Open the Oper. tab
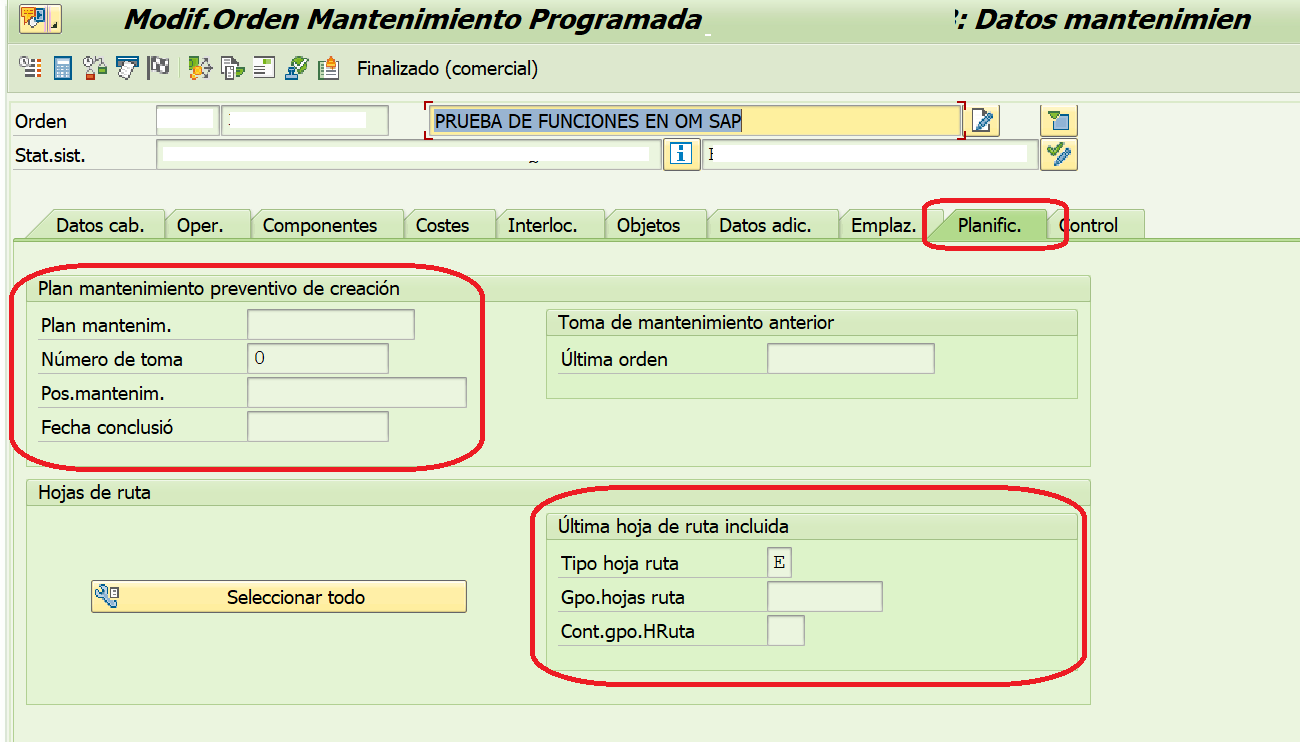Viewport: 1300px width, 742px height. pyautogui.click(x=199, y=225)
